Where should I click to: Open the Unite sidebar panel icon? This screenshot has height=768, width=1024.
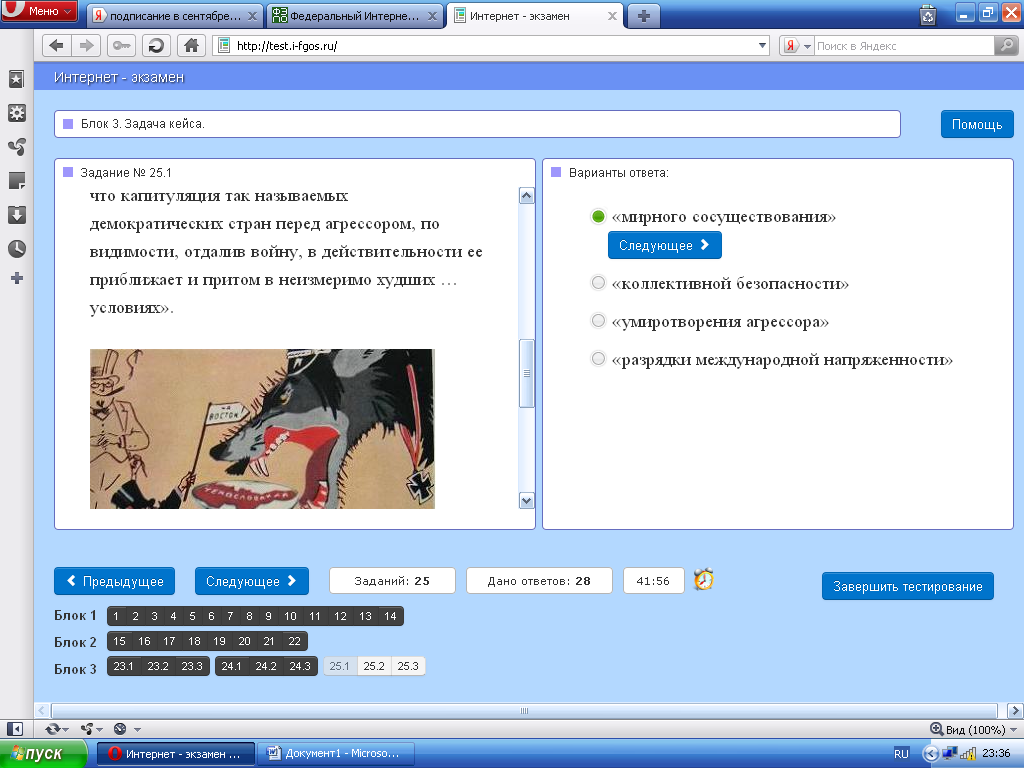tap(16, 147)
